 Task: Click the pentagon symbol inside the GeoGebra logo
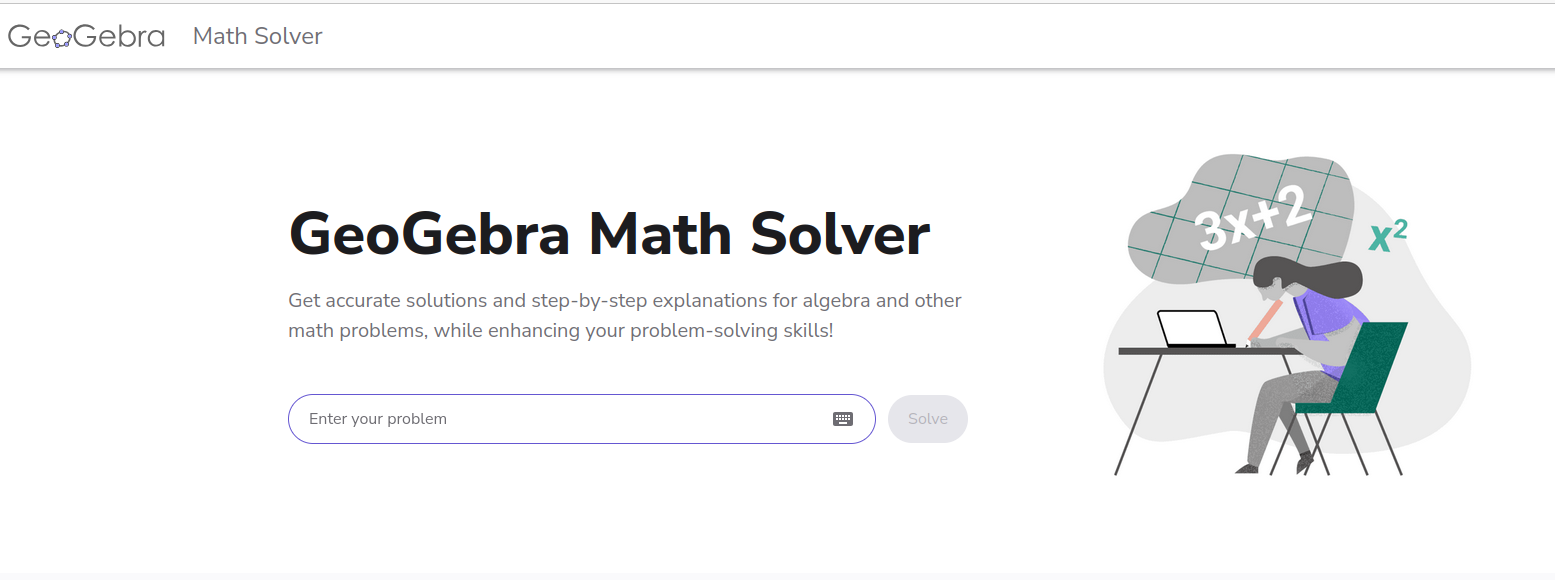point(61,38)
